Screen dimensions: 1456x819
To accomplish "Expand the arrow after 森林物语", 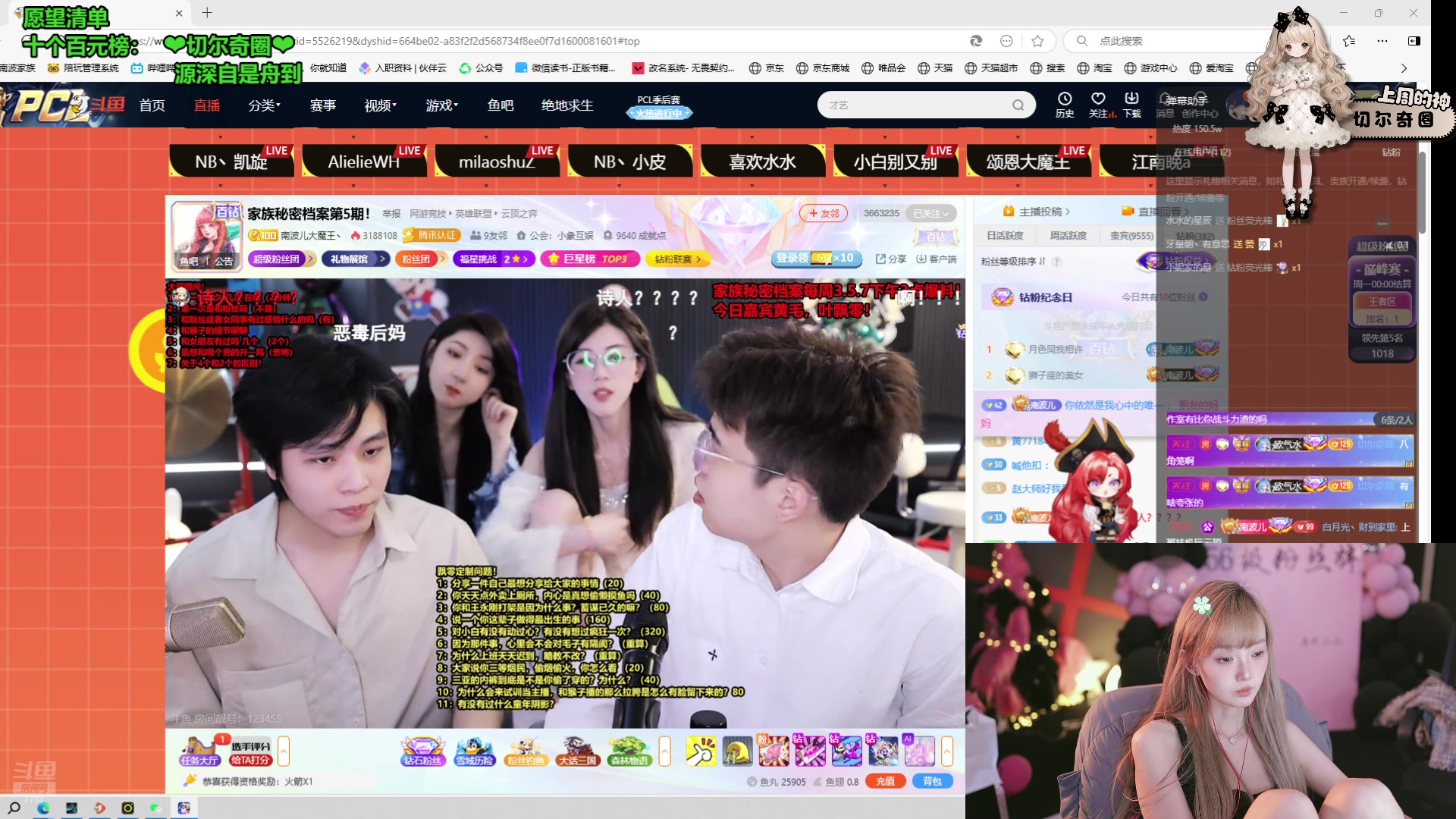I will click(665, 752).
